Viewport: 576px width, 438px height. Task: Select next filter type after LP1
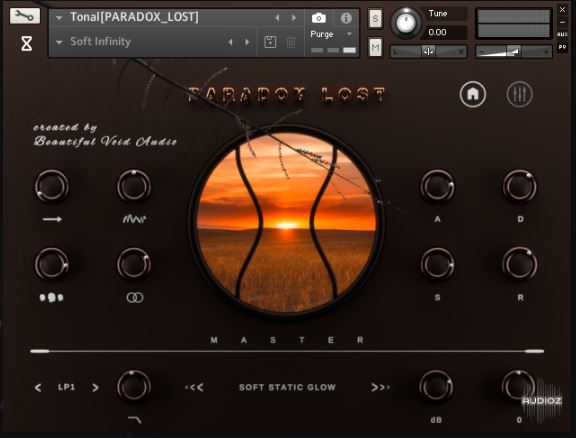click(x=95, y=387)
